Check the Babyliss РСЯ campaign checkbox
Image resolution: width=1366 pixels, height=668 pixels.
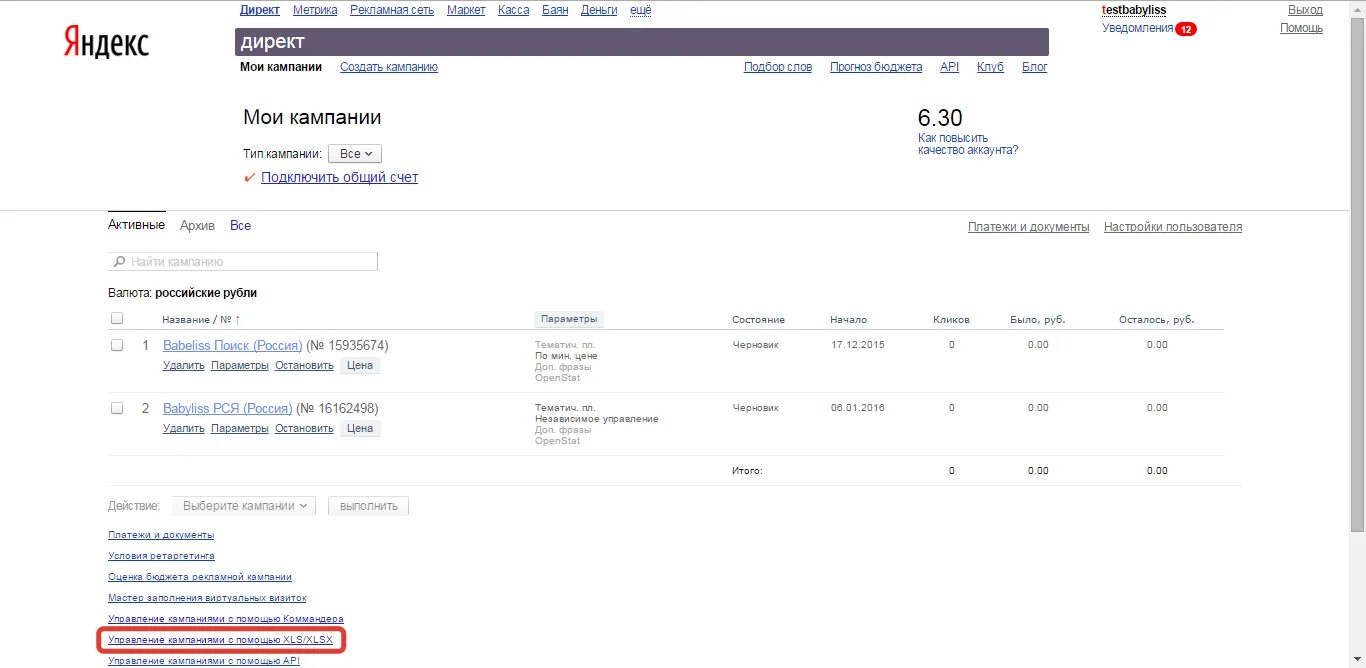click(x=117, y=408)
